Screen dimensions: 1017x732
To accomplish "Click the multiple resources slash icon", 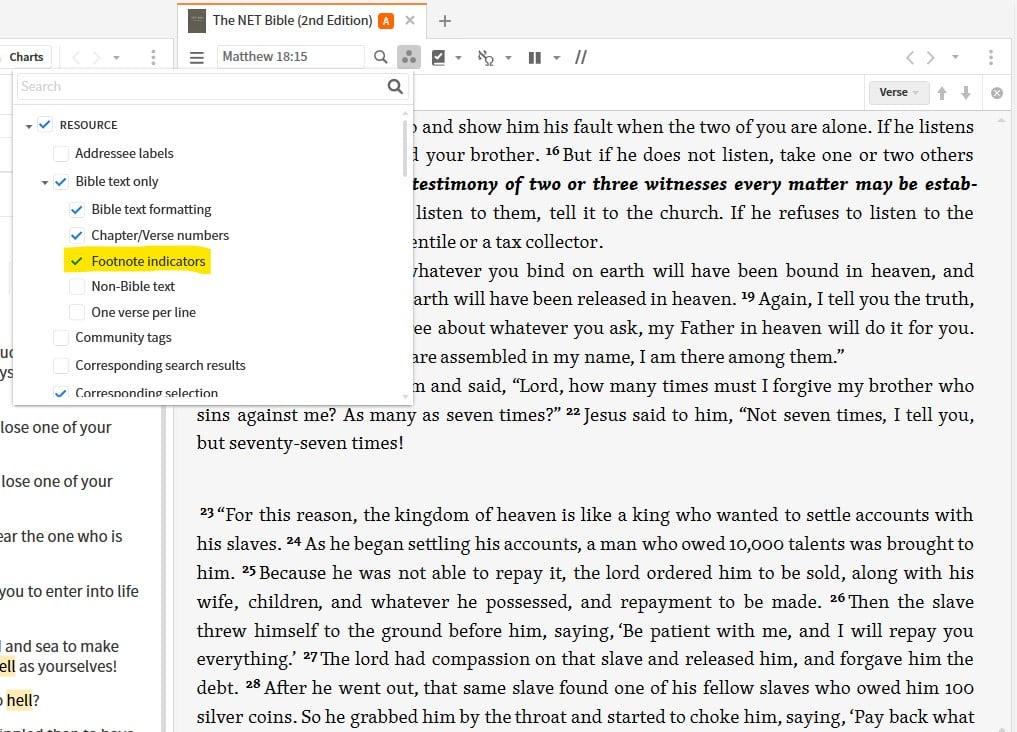I will coord(580,57).
